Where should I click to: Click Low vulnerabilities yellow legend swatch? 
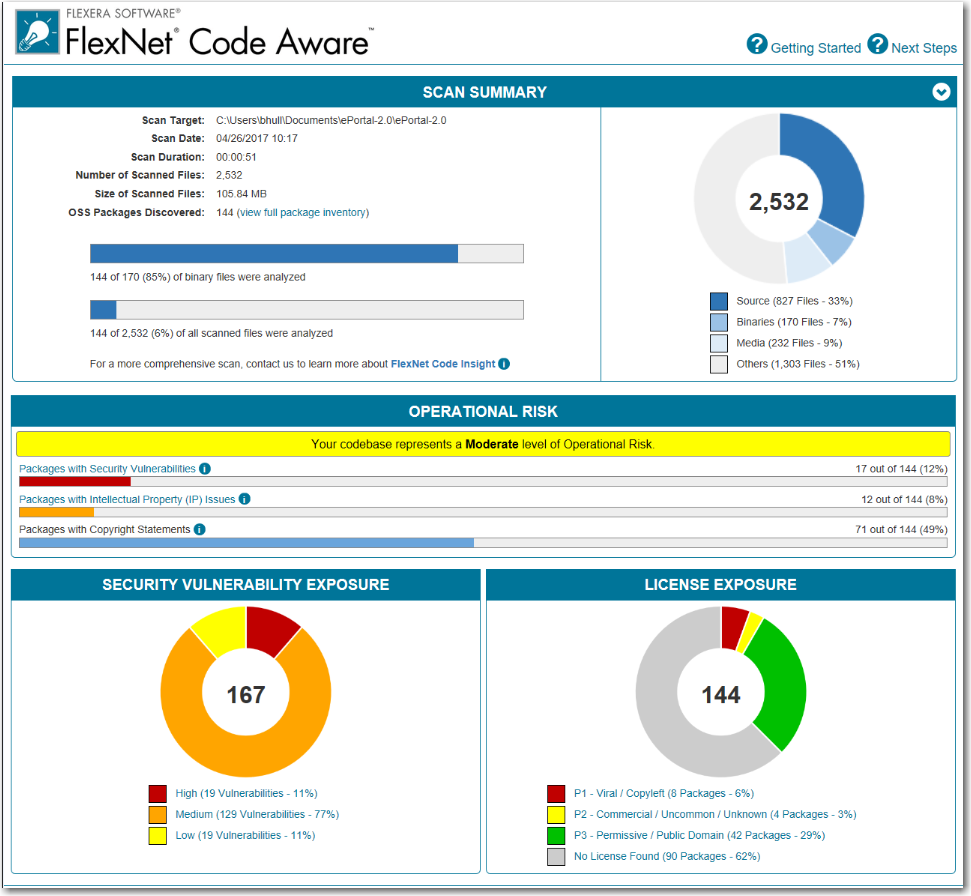(158, 835)
